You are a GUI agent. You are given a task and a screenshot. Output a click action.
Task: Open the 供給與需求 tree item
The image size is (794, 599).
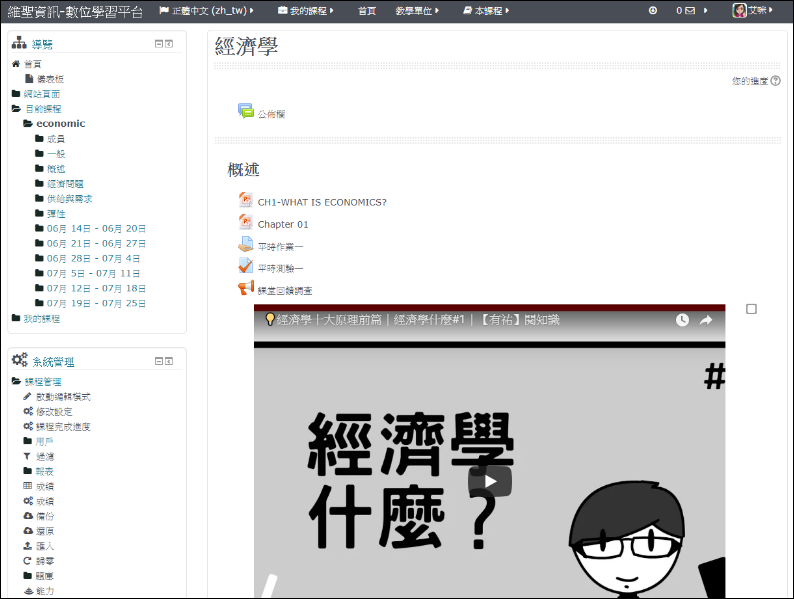(x=70, y=198)
